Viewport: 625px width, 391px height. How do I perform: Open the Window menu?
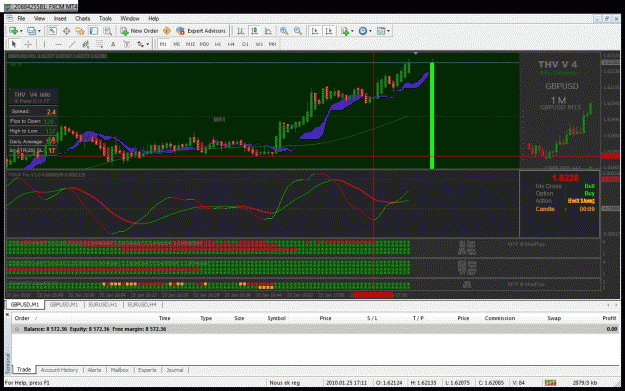click(x=130, y=19)
